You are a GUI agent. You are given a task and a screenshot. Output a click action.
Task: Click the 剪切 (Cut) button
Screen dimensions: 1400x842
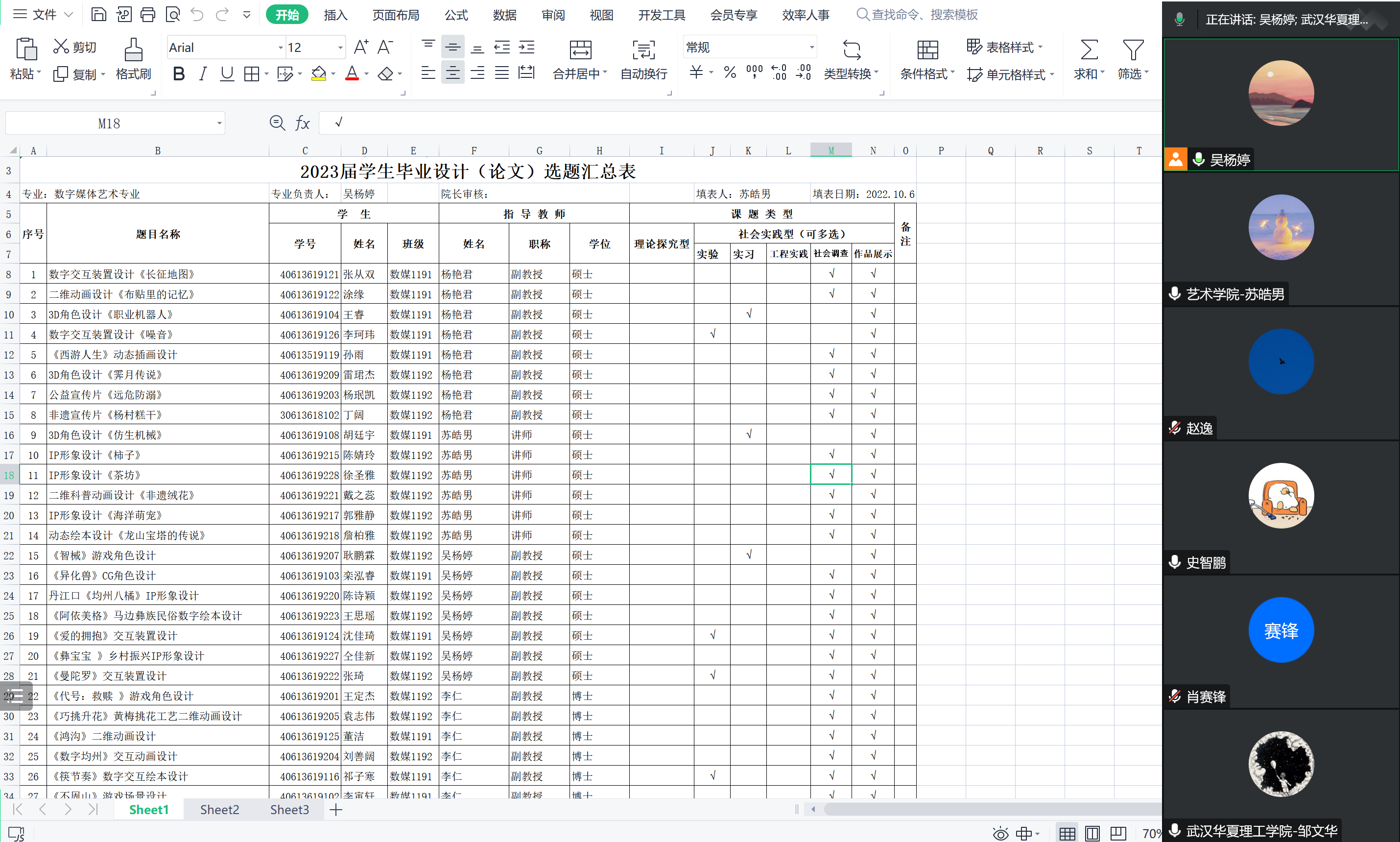point(75,47)
